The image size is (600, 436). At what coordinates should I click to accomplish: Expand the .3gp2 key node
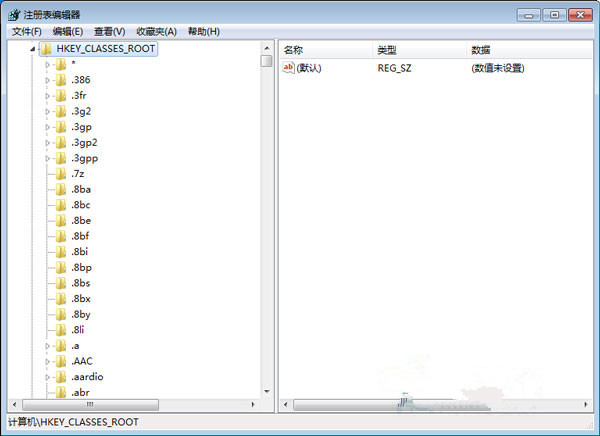(47, 143)
